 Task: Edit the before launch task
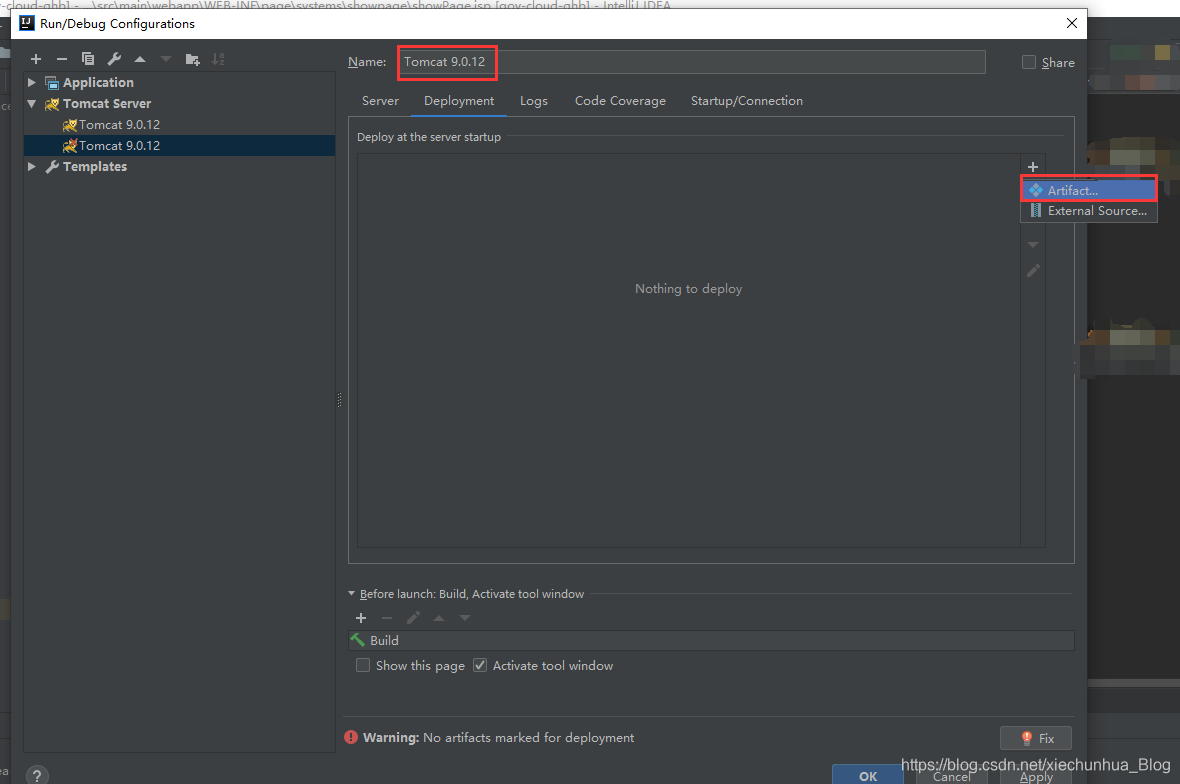[413, 618]
